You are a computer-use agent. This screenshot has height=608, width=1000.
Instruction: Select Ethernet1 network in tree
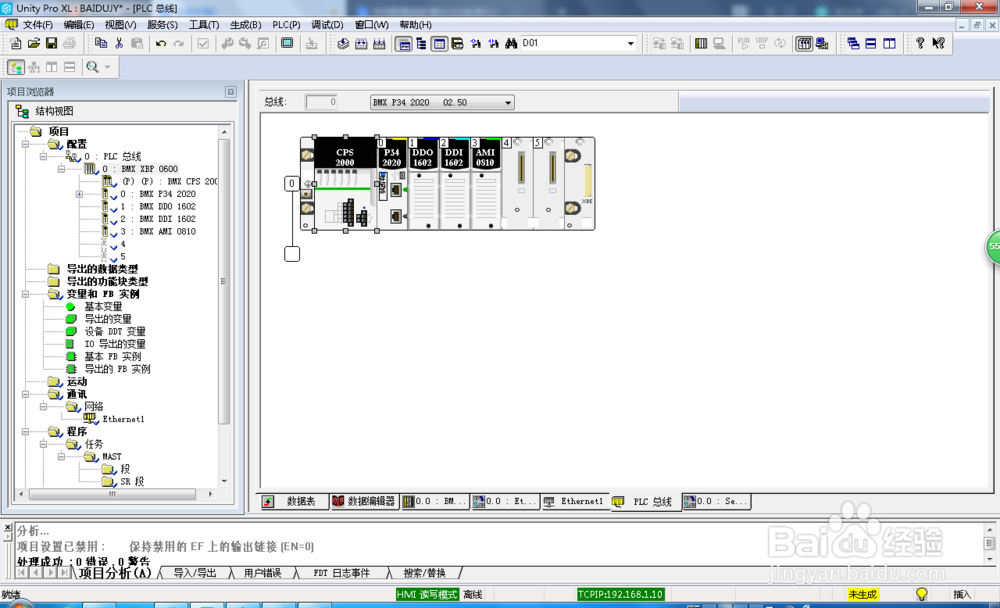click(x=123, y=419)
